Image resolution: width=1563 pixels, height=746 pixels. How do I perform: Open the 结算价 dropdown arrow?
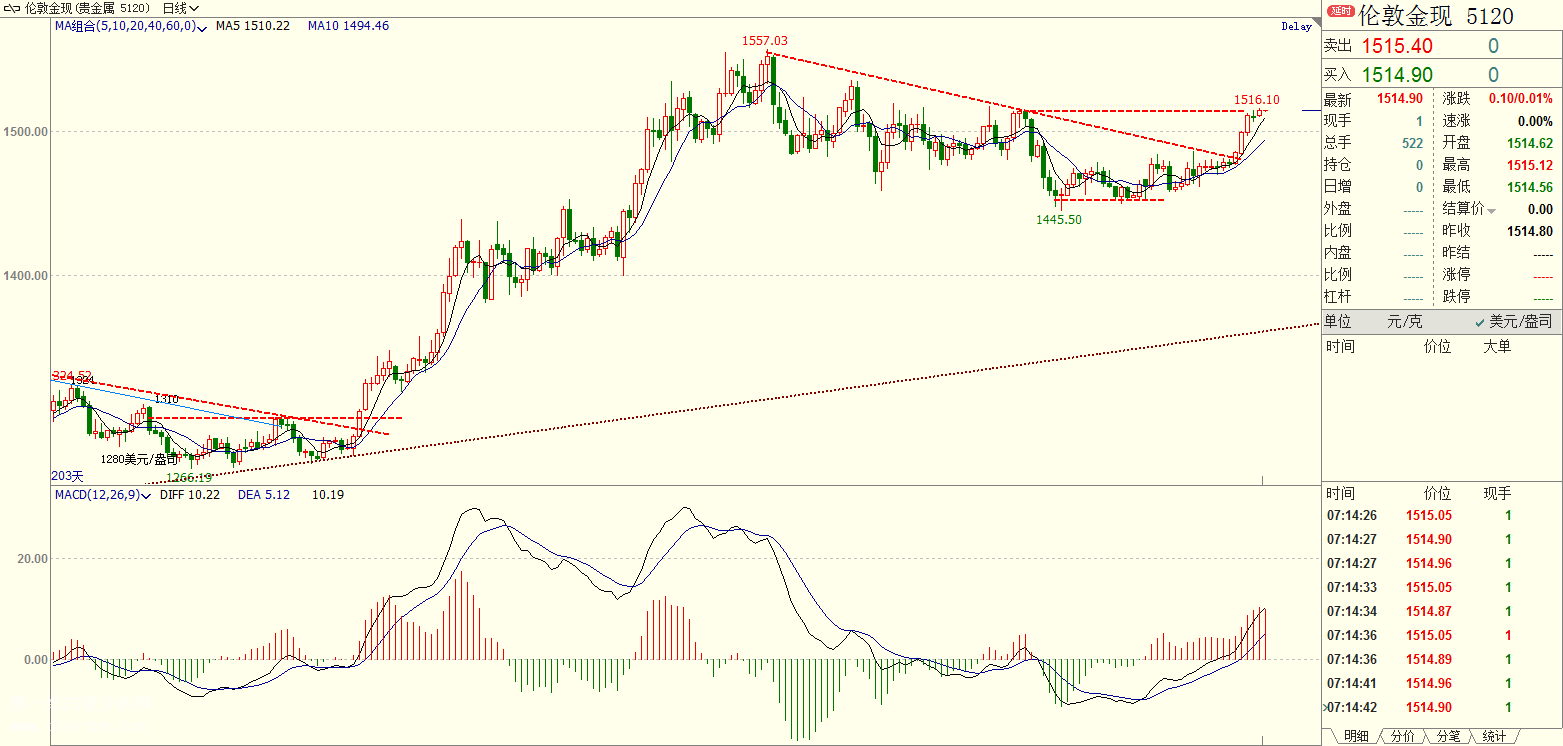click(x=1492, y=210)
